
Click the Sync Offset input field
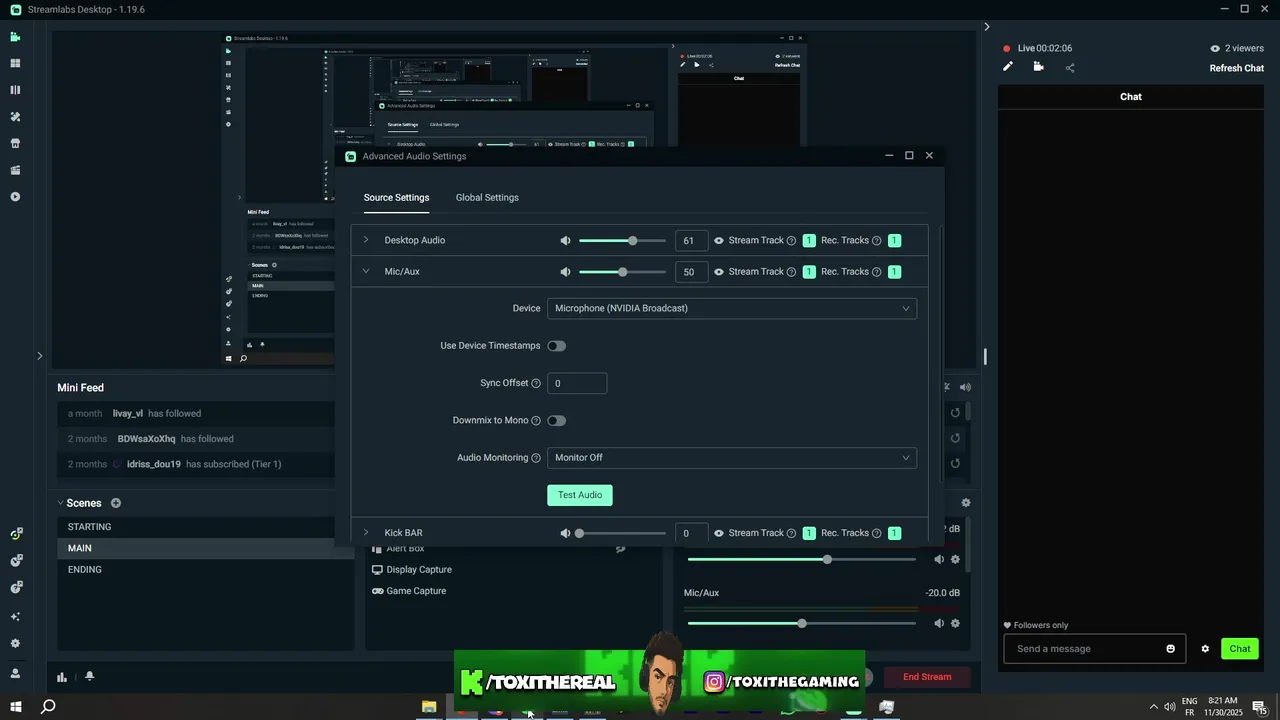coord(577,383)
